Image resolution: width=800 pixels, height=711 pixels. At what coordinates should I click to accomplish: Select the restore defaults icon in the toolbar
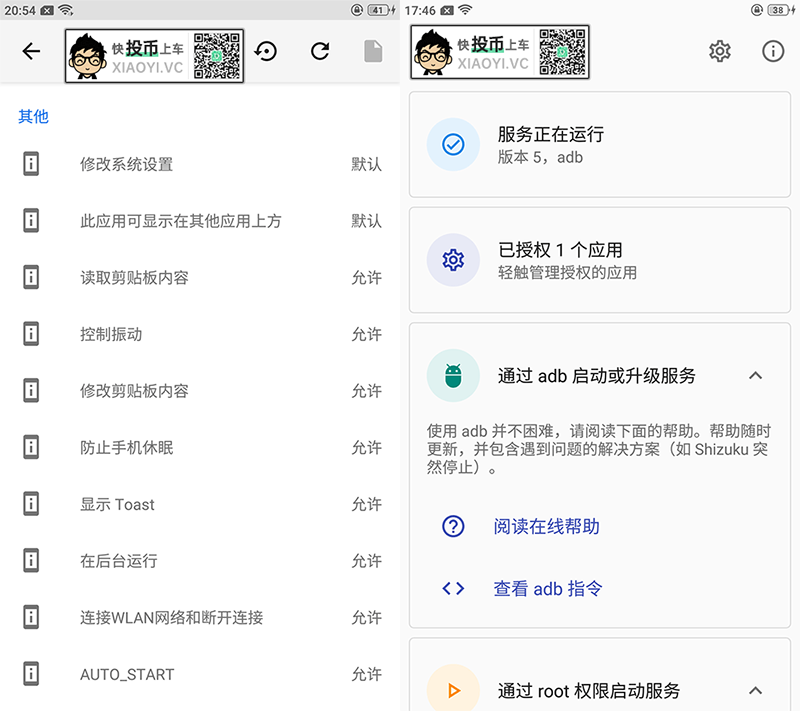pos(266,51)
